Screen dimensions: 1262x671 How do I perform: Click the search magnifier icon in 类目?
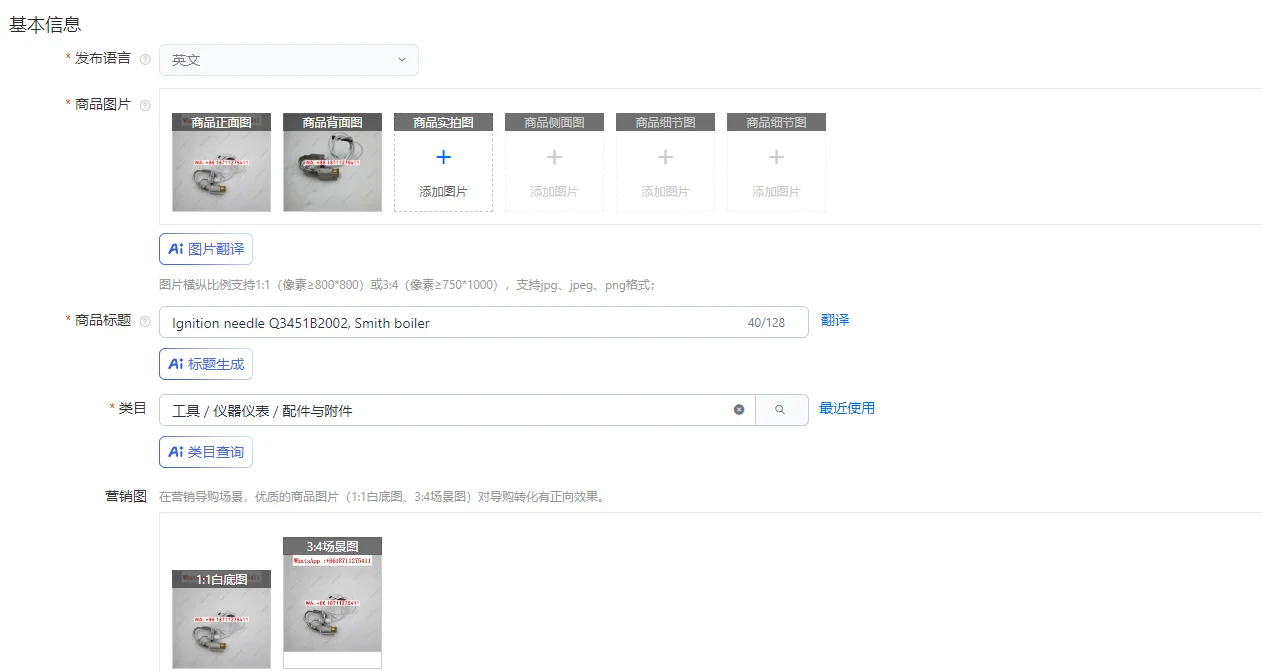tap(781, 410)
